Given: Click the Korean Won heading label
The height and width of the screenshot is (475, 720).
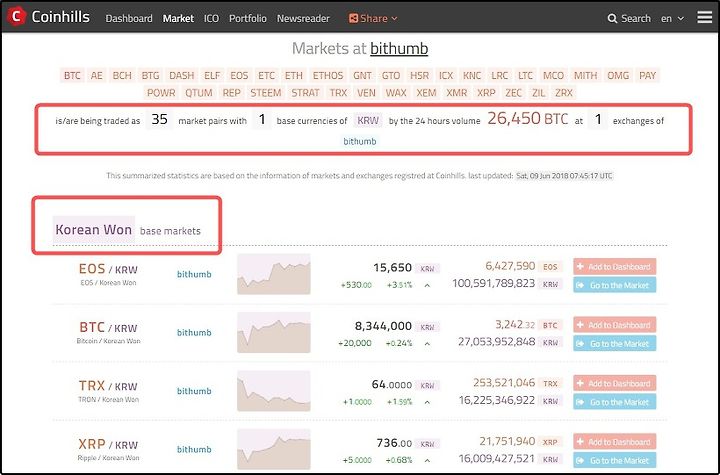Looking at the screenshot, I should click(x=94, y=230).
